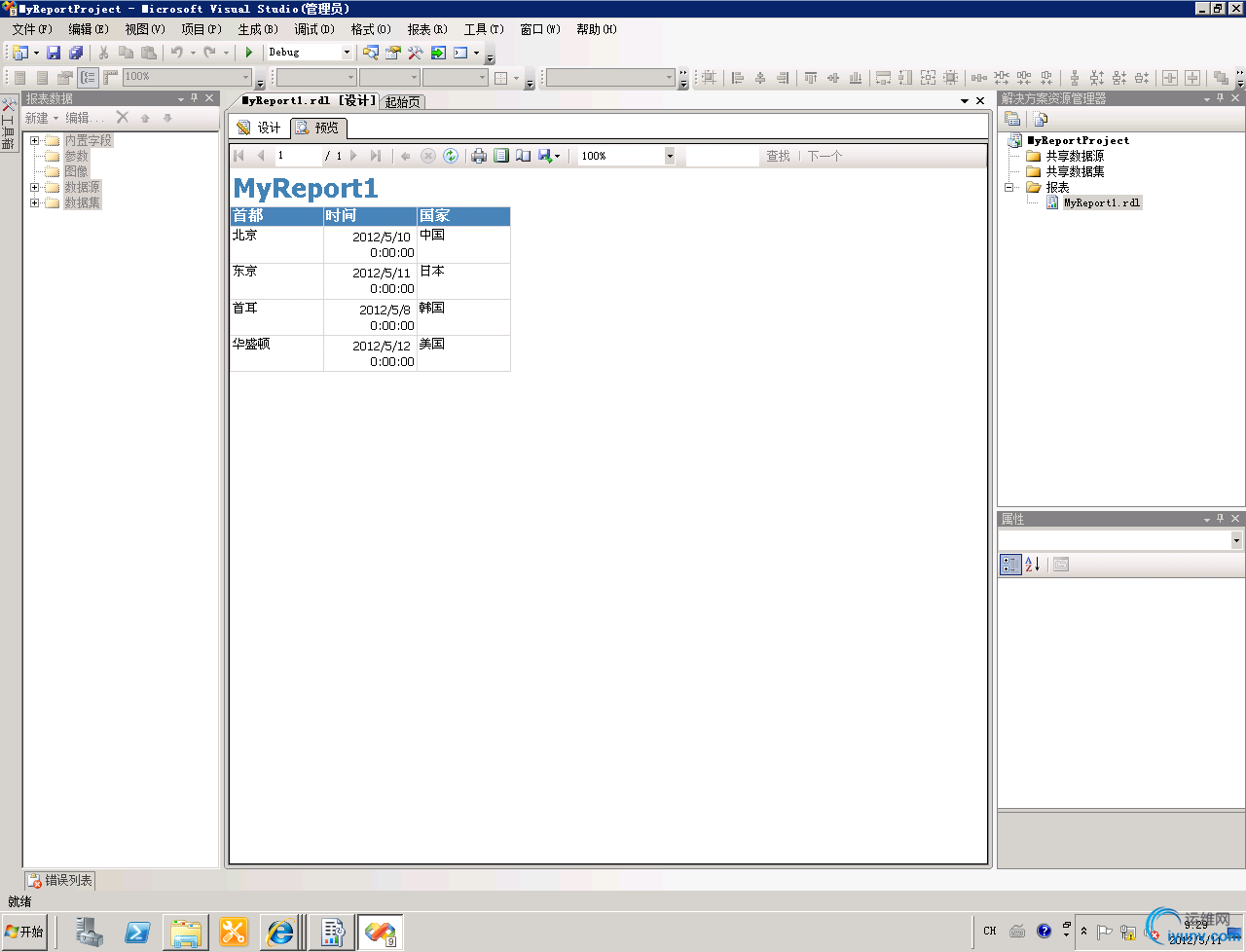Toggle auto-hide pin on 报表数据 panel

(x=195, y=98)
